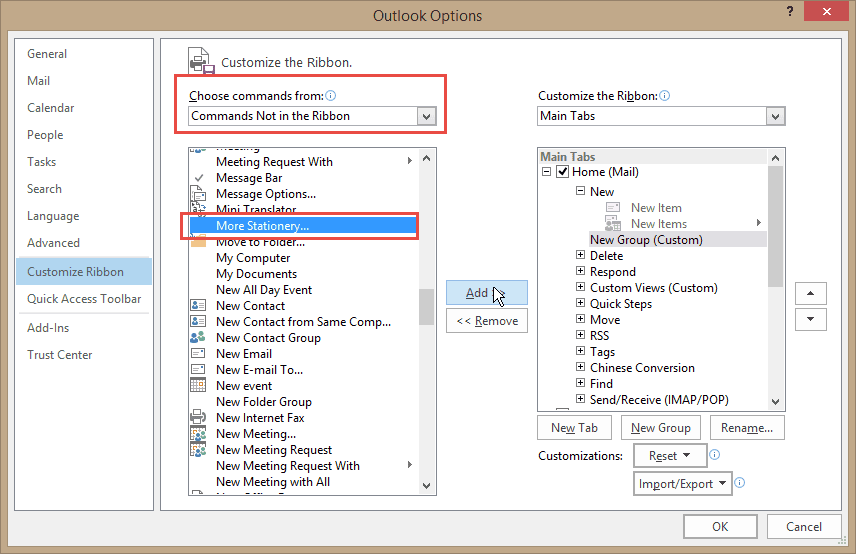Click the info icon beside Choose commands from
Image resolution: width=856 pixels, height=554 pixels.
330,96
